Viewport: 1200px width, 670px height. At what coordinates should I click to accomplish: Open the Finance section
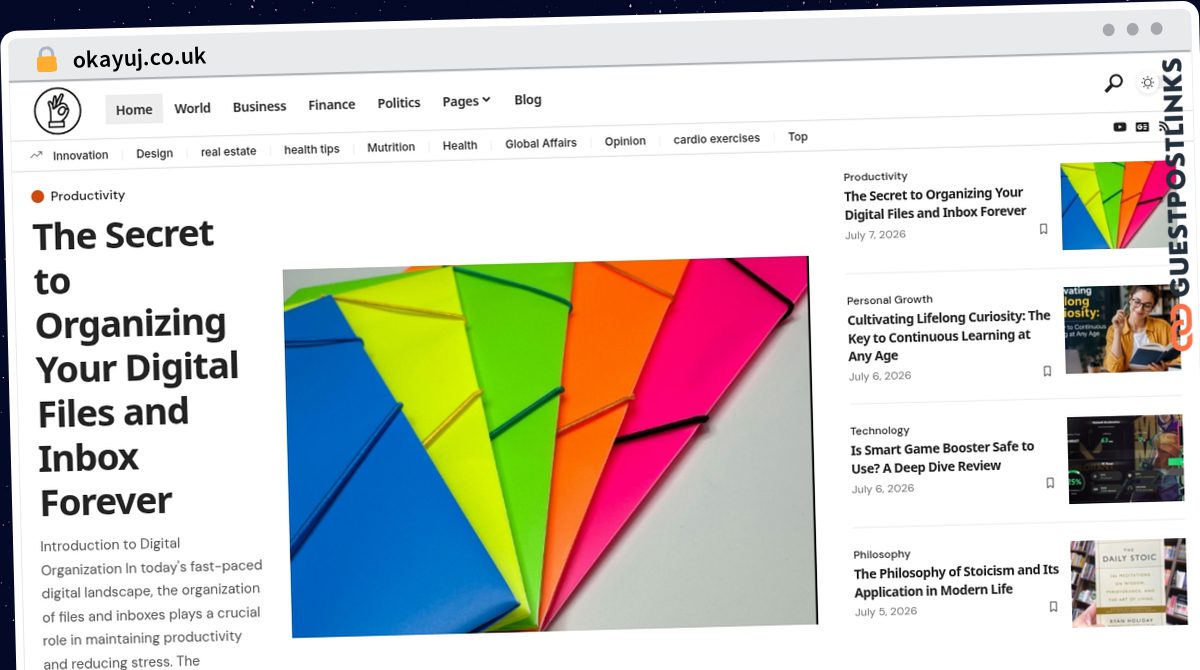tap(331, 104)
